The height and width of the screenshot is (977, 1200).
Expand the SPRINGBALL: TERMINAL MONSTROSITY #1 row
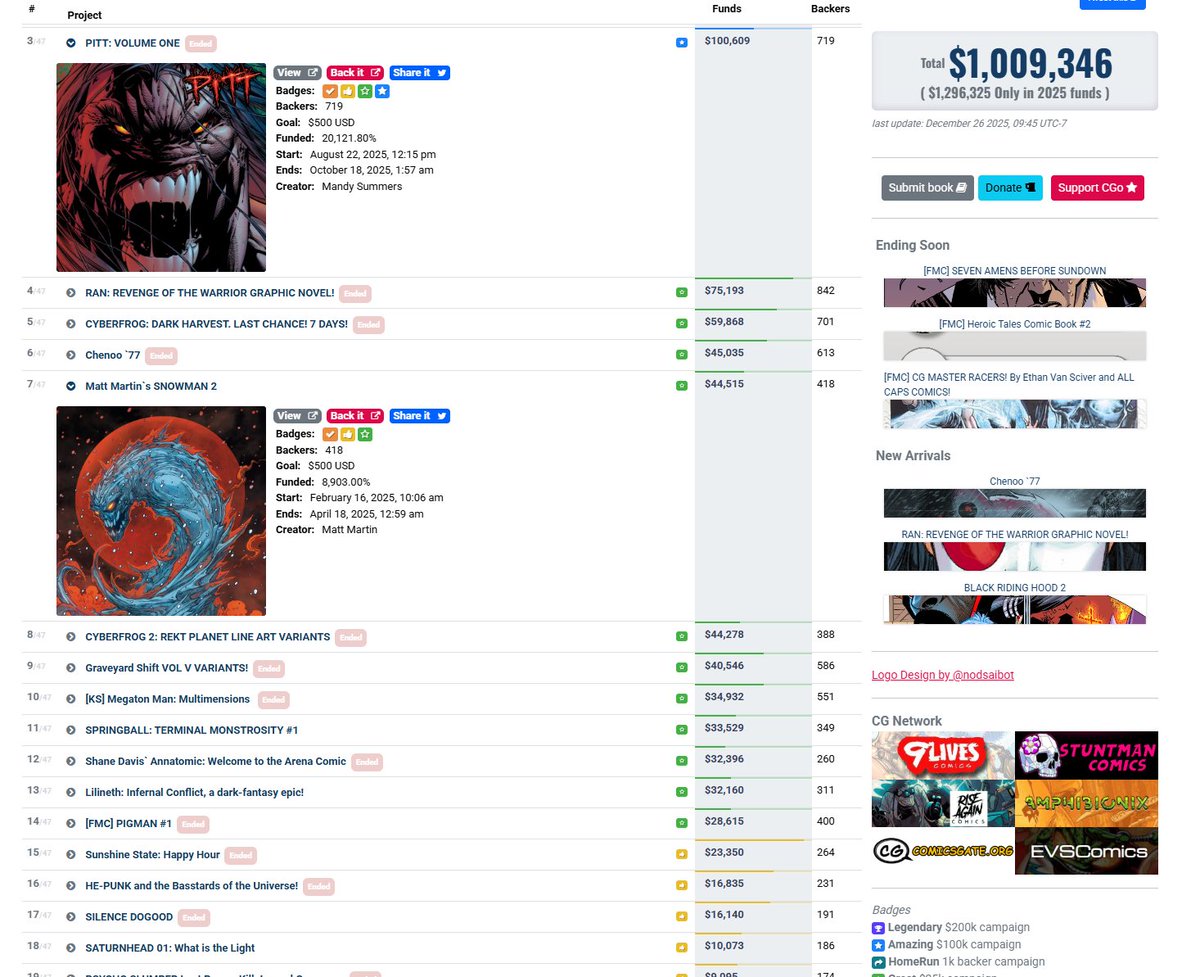(x=71, y=730)
